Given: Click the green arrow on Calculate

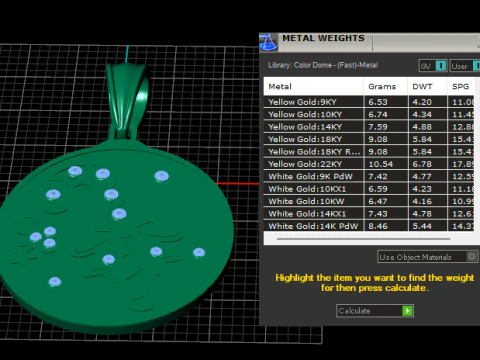Looking at the screenshot, I should tap(407, 311).
